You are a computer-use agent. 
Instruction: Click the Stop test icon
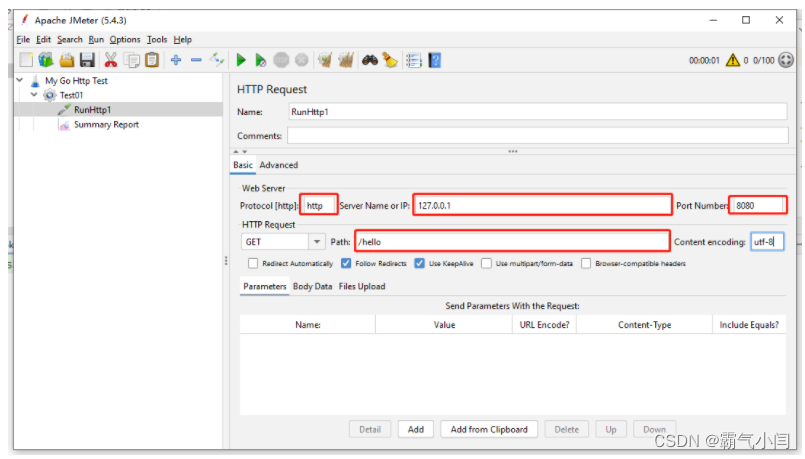(x=281, y=61)
